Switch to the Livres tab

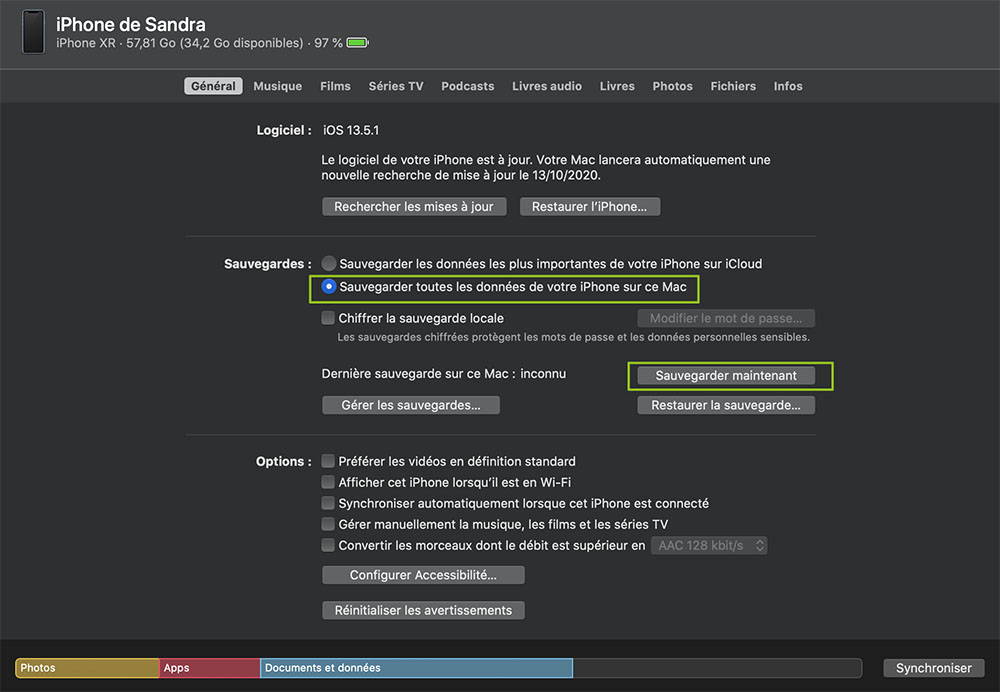[617, 86]
